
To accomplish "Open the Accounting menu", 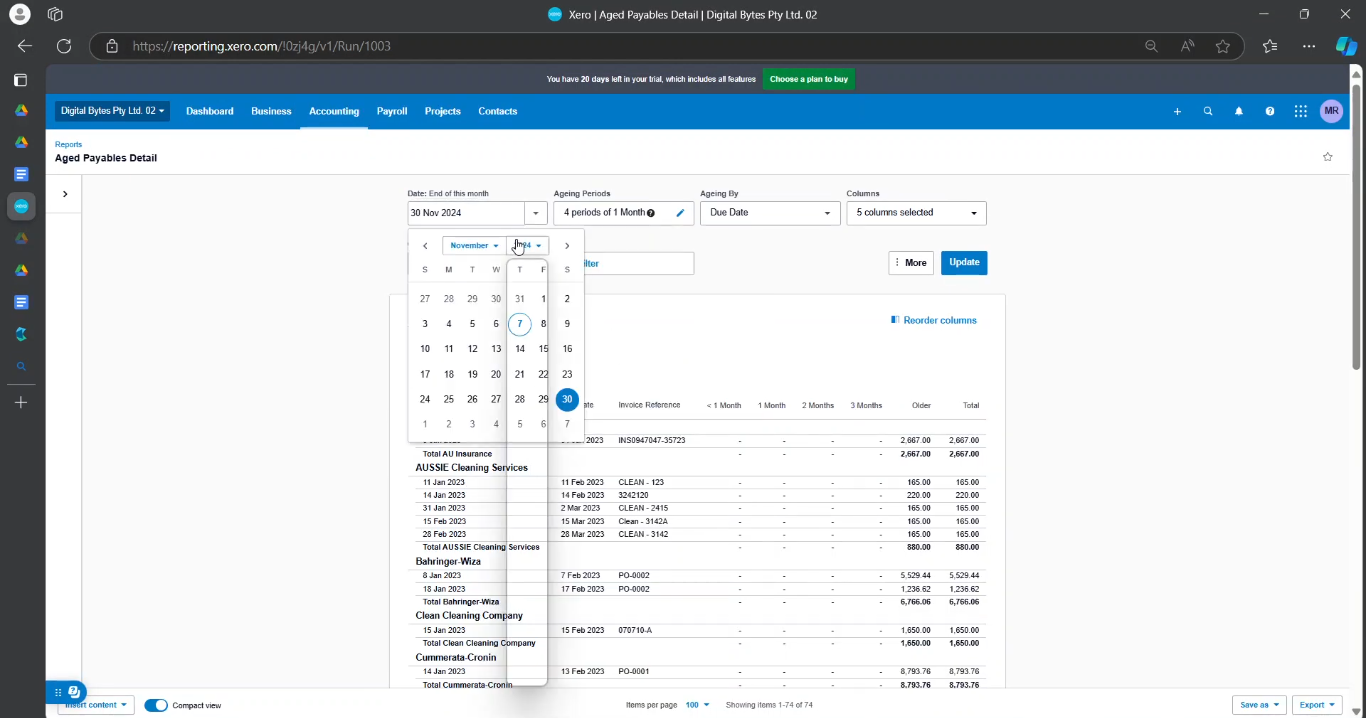I will (334, 112).
